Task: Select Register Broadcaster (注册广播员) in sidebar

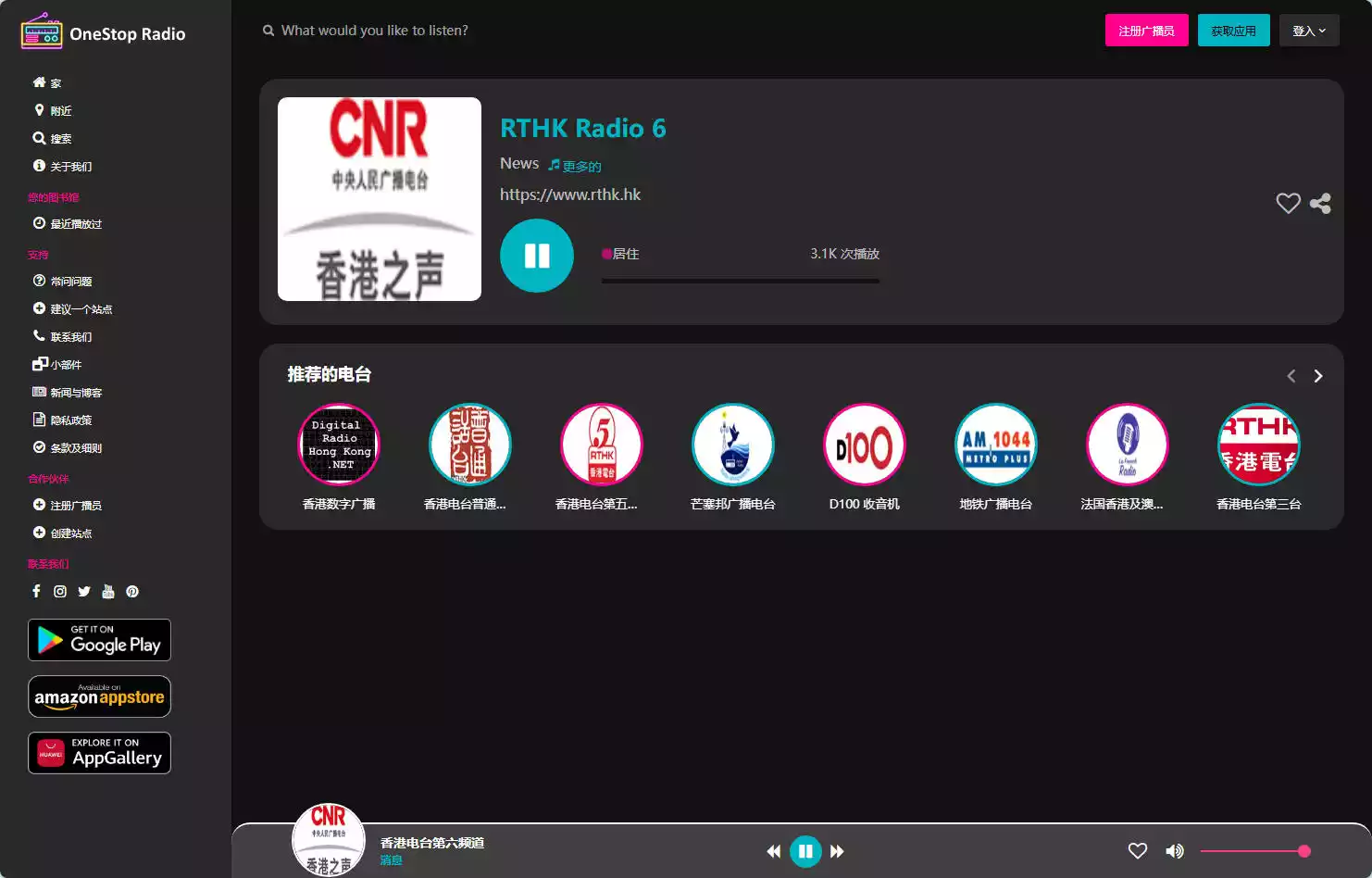Action: [x=68, y=505]
